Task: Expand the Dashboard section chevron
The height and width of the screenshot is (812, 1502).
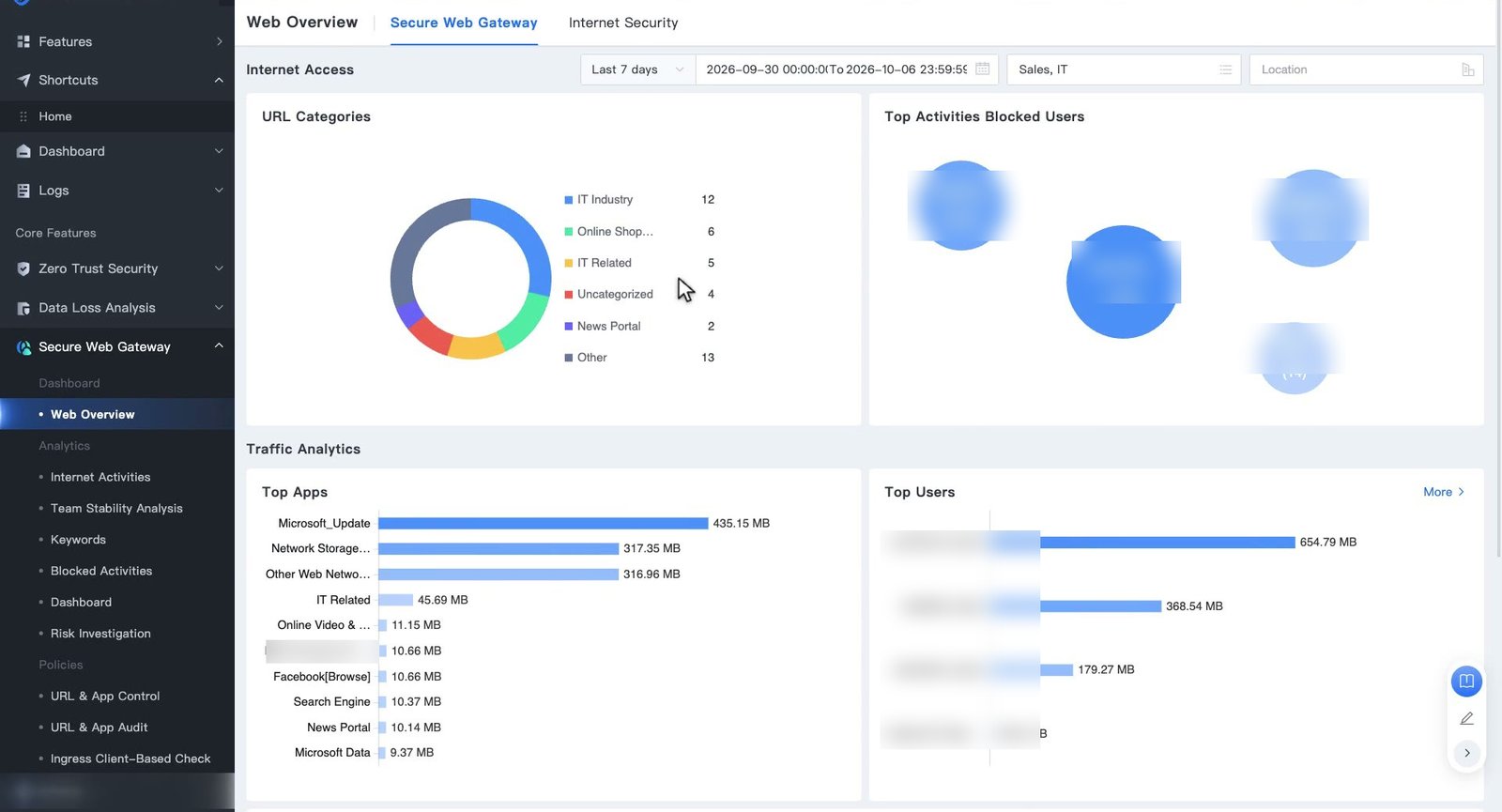Action: 219,151
